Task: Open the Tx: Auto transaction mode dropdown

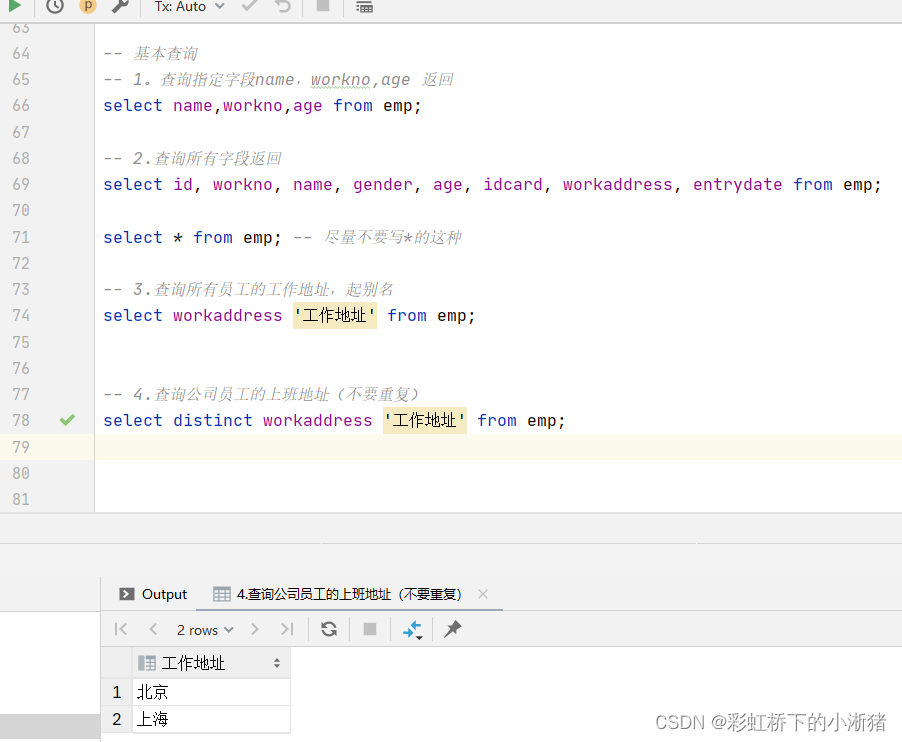Action: [187, 8]
